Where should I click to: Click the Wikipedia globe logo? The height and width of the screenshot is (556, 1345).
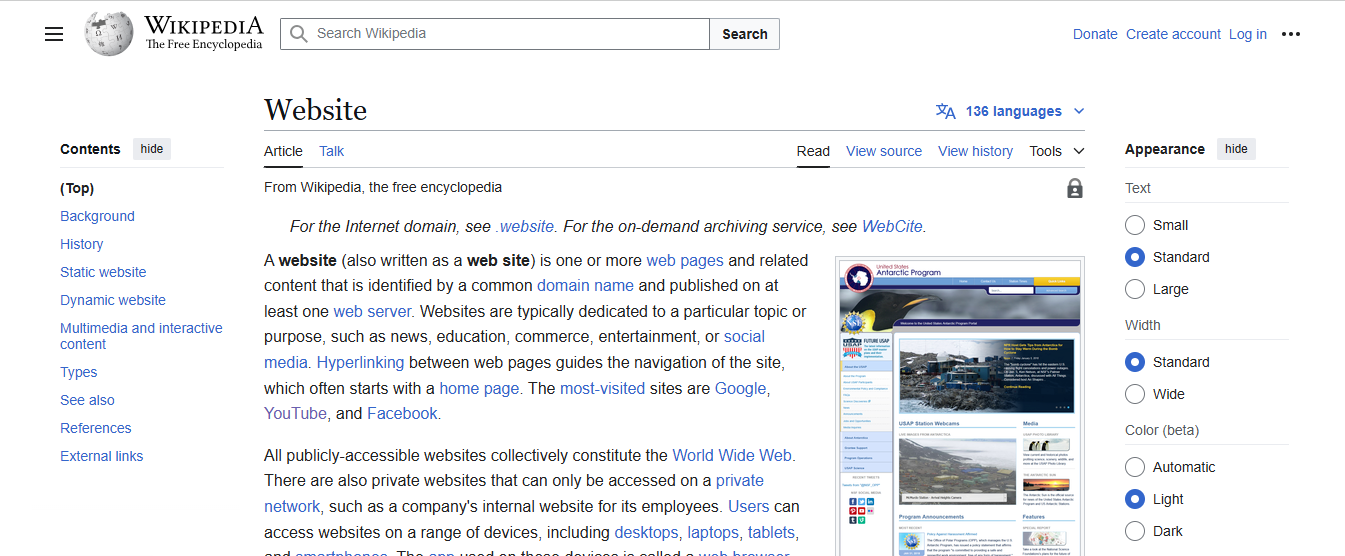click(x=109, y=33)
